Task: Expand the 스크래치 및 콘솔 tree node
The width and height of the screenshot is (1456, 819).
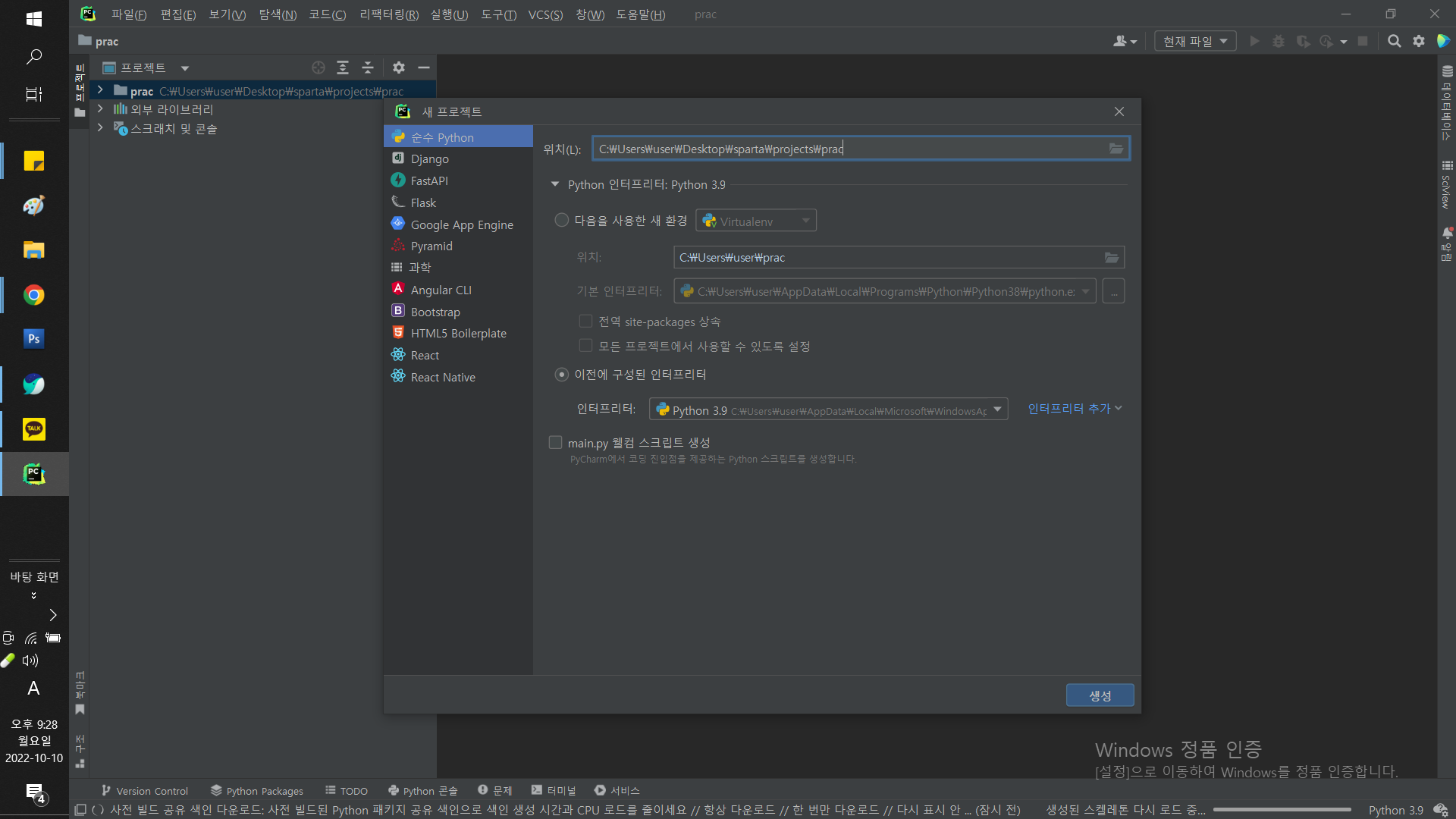Action: (x=100, y=128)
